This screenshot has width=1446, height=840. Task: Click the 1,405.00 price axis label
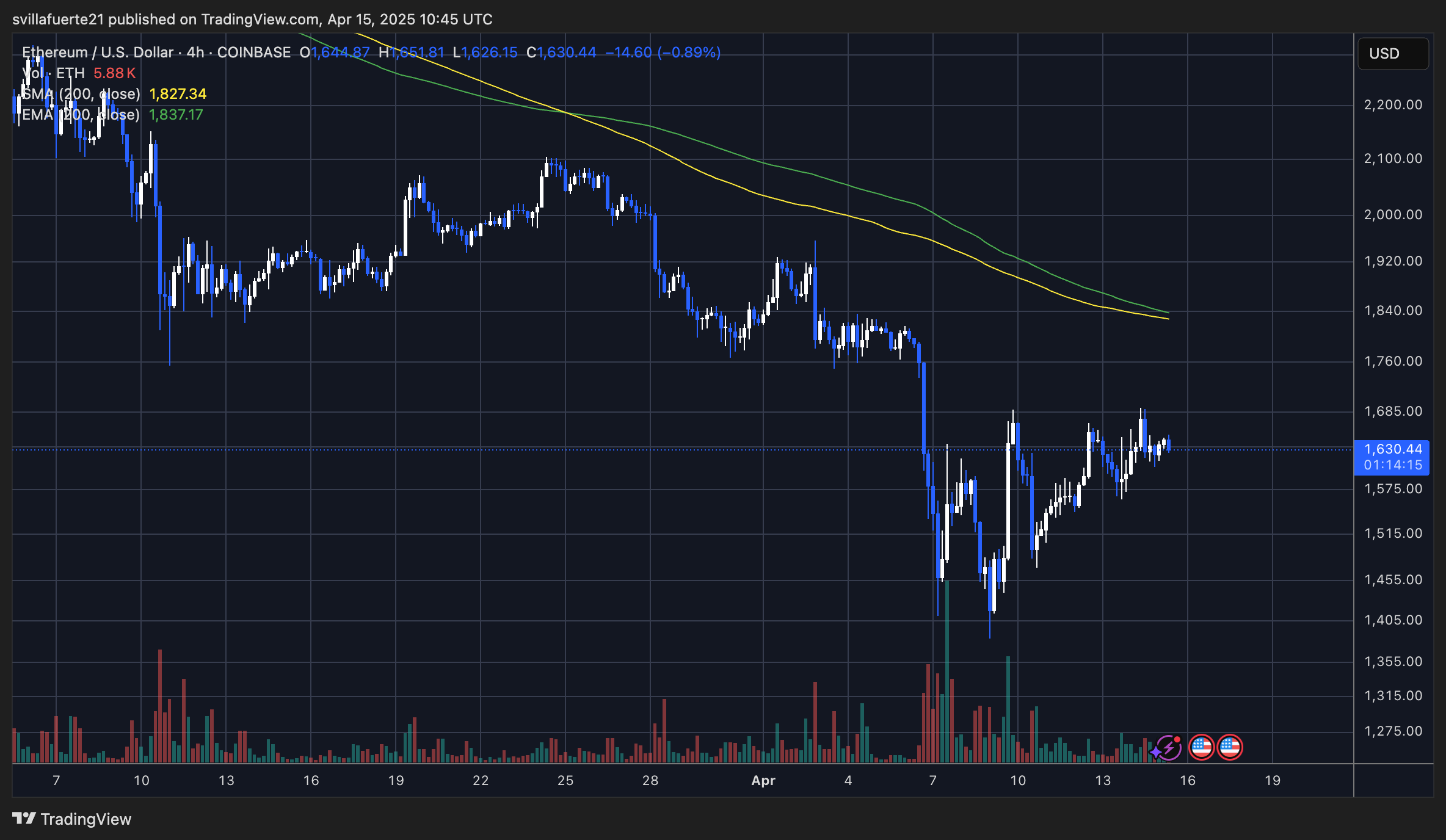pyautogui.click(x=1393, y=620)
